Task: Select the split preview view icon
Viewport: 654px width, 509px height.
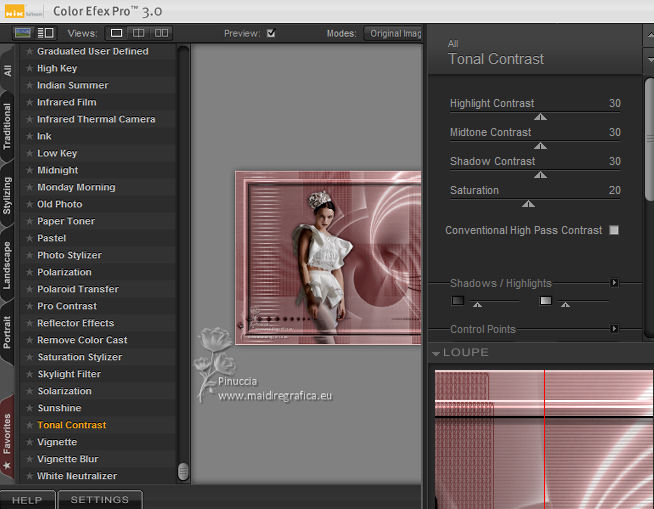Action: click(x=139, y=33)
